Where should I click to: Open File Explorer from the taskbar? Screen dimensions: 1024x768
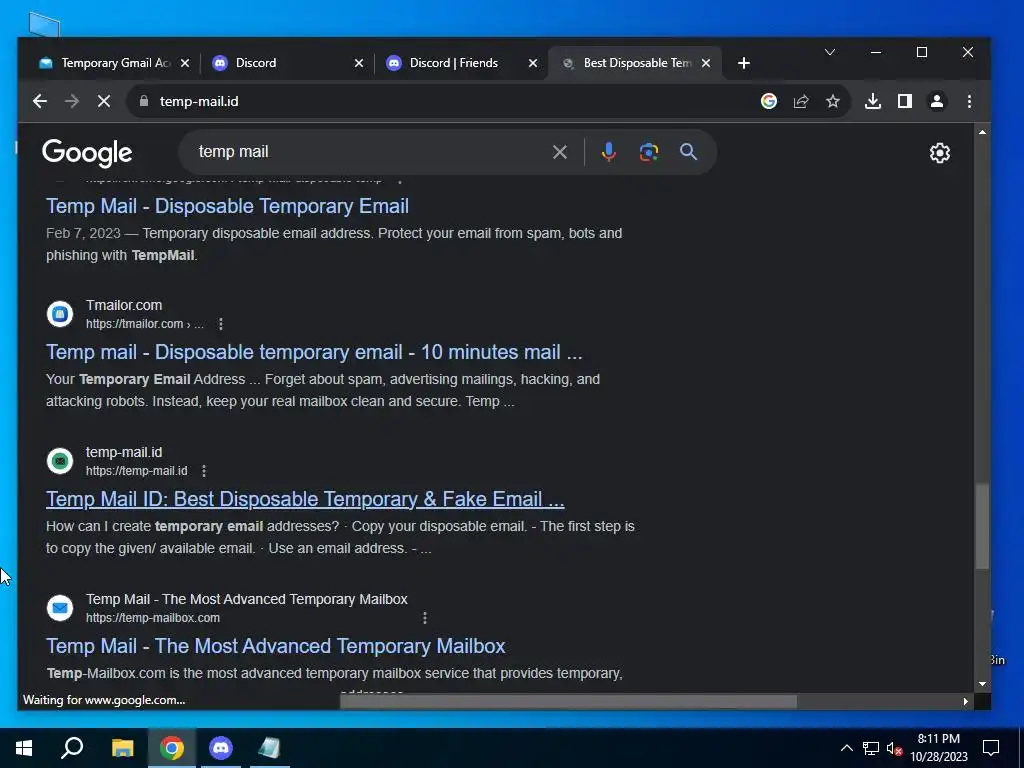(x=122, y=748)
